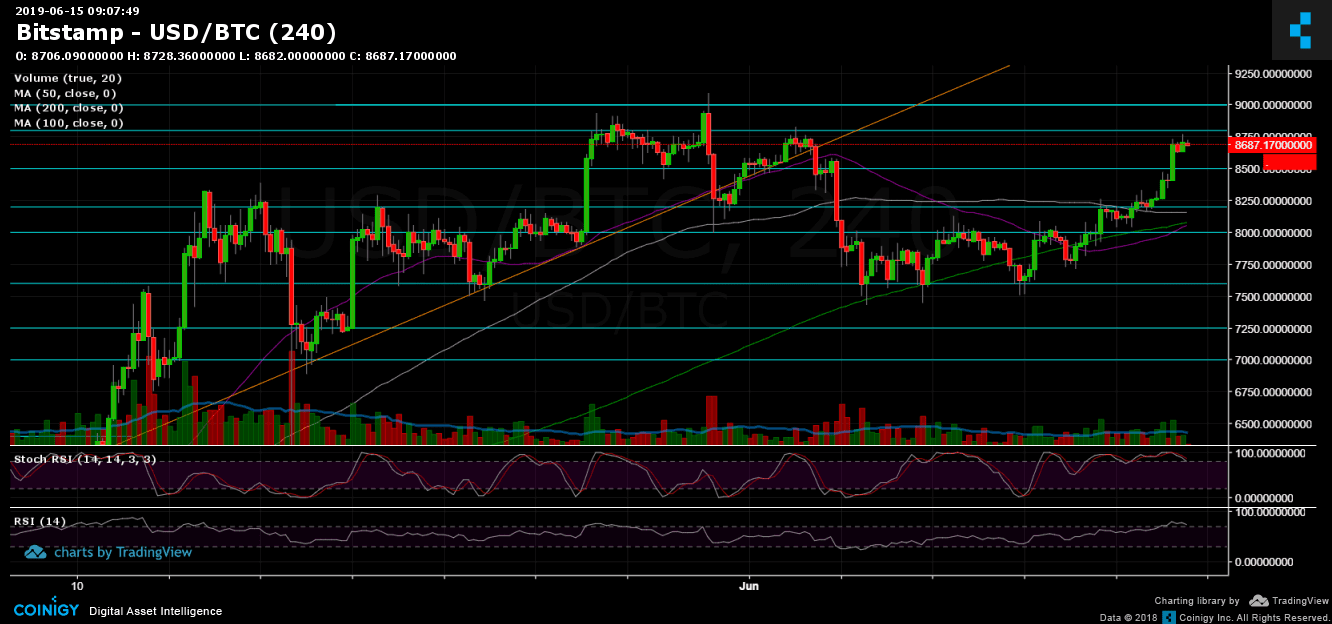Screen dimensions: 1332x624
Task: Click the red current price label 8687.17
Action: click(1272, 146)
